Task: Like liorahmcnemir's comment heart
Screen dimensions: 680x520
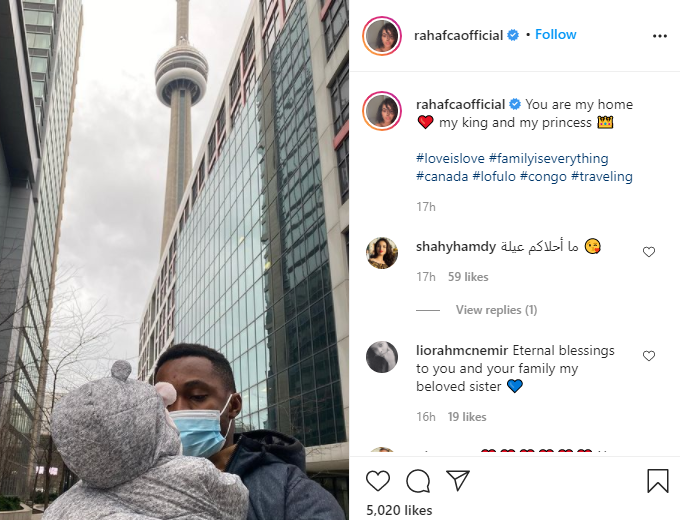Action: click(x=649, y=356)
